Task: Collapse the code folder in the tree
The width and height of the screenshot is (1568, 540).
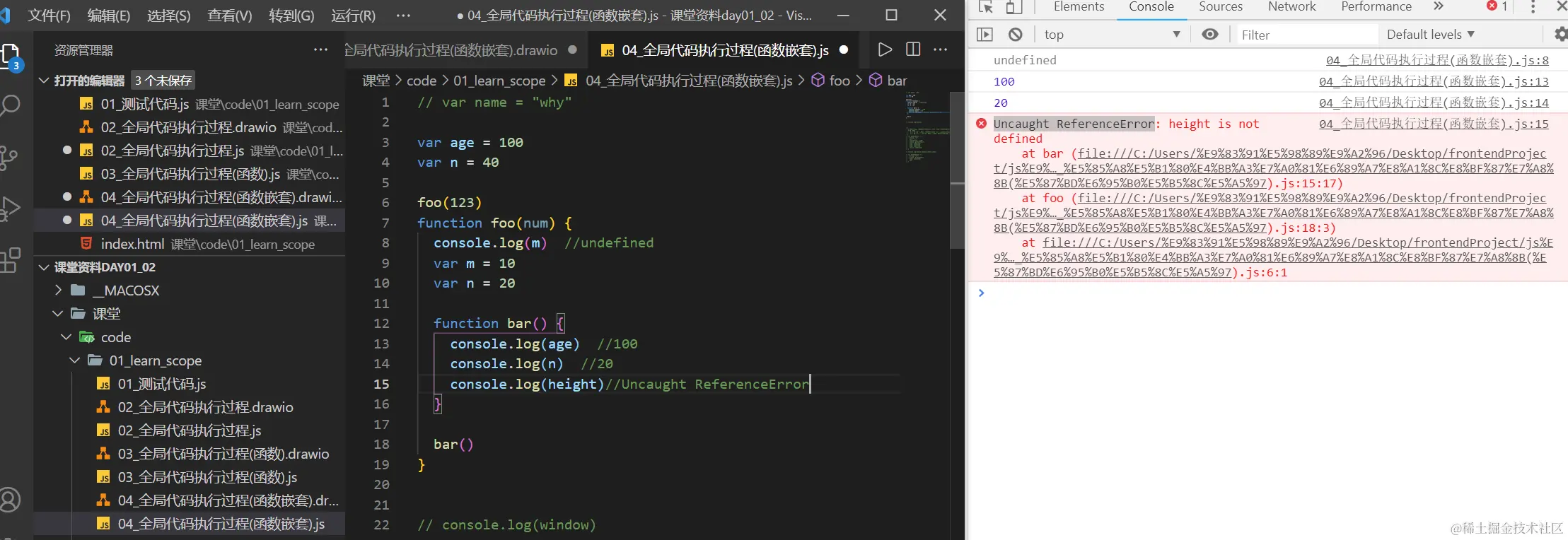Action: click(x=66, y=337)
